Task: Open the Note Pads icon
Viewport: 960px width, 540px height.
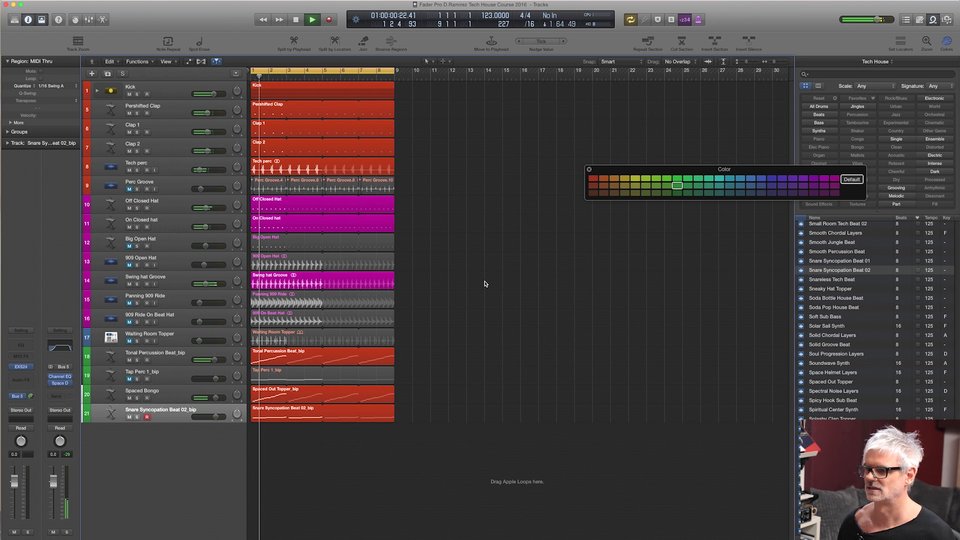Action: 920,20
